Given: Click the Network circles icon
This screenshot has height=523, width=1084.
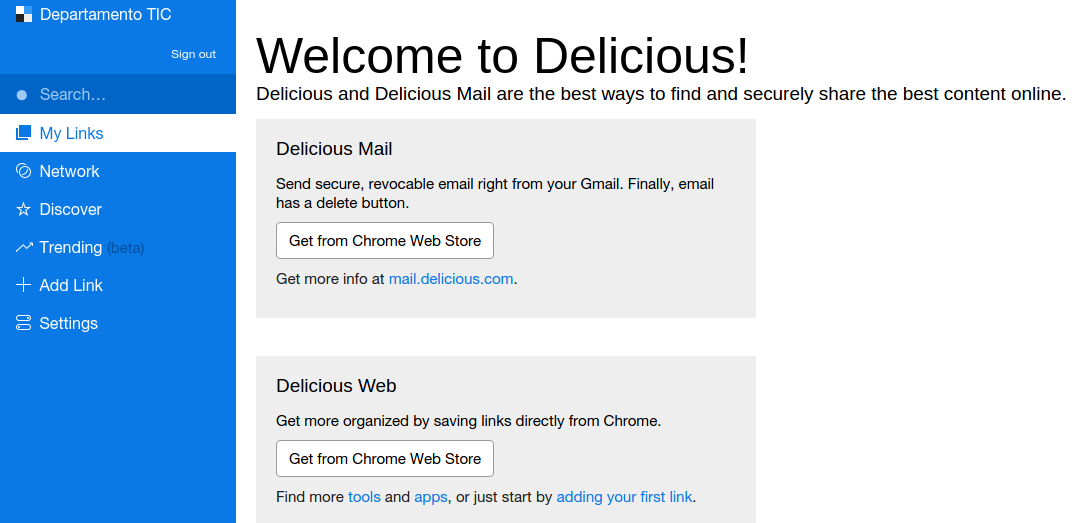Looking at the screenshot, I should point(24,171).
